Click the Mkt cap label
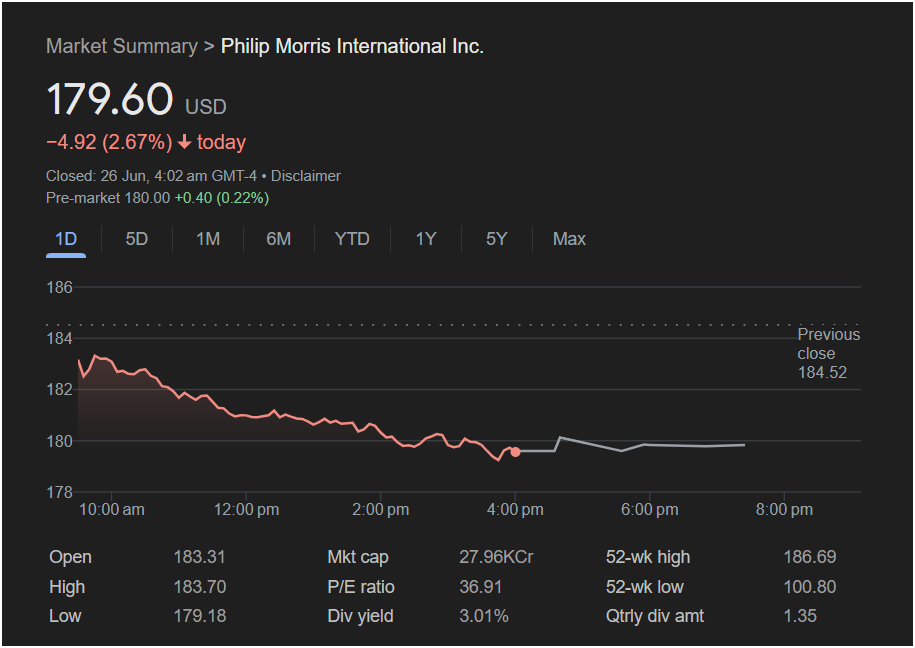This screenshot has width=915, height=648. point(358,557)
